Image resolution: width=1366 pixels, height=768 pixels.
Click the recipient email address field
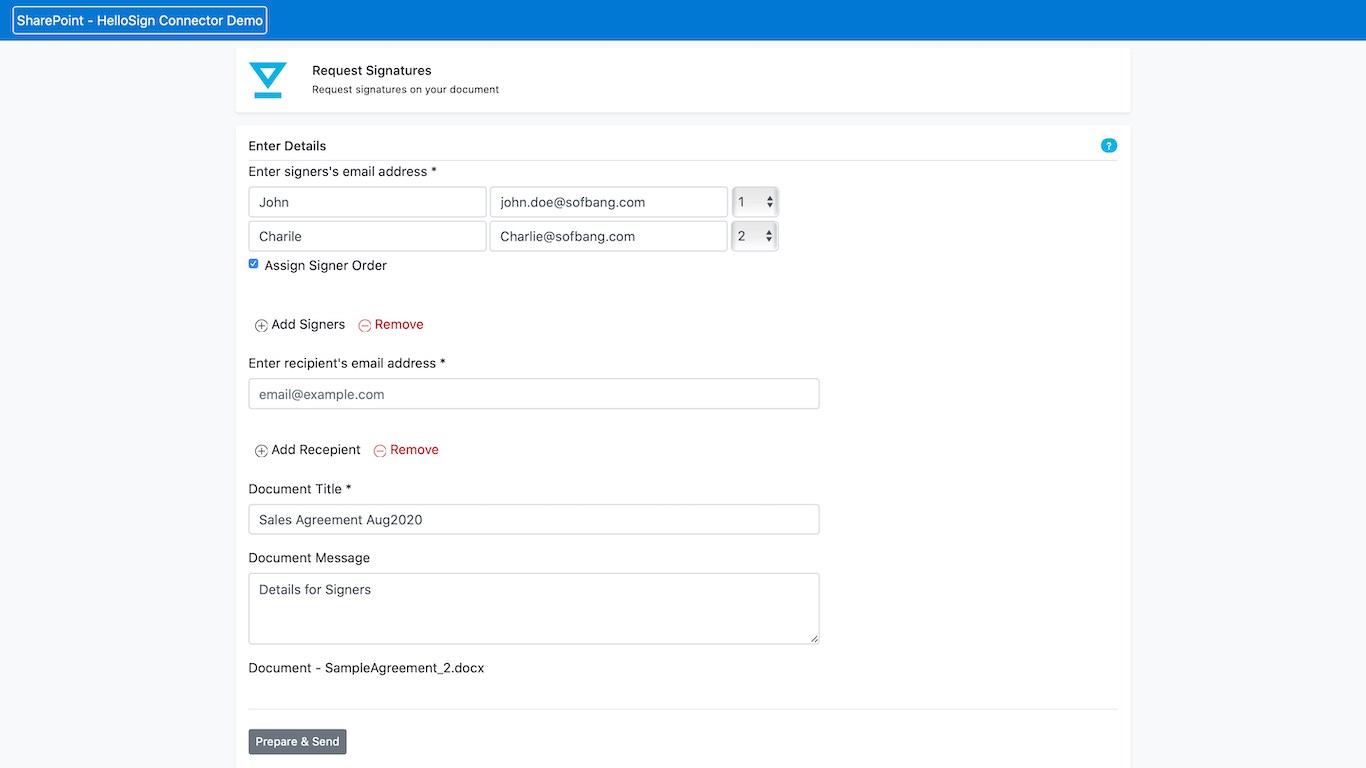[x=534, y=394]
